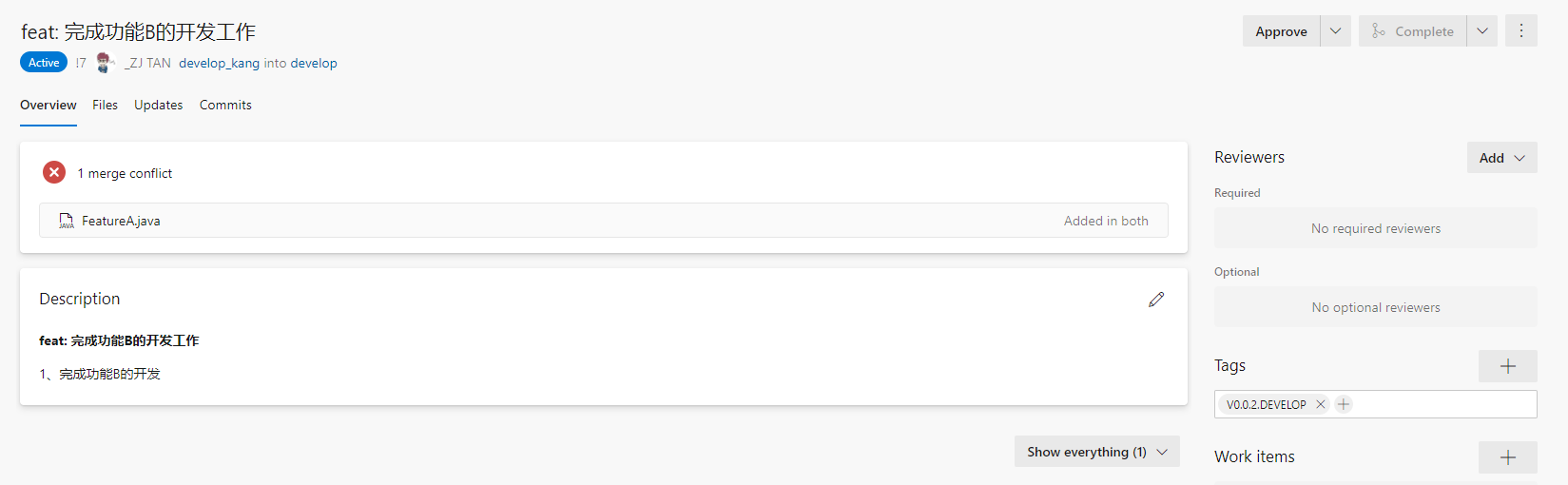Click the FeatureA.java file icon

point(67,221)
